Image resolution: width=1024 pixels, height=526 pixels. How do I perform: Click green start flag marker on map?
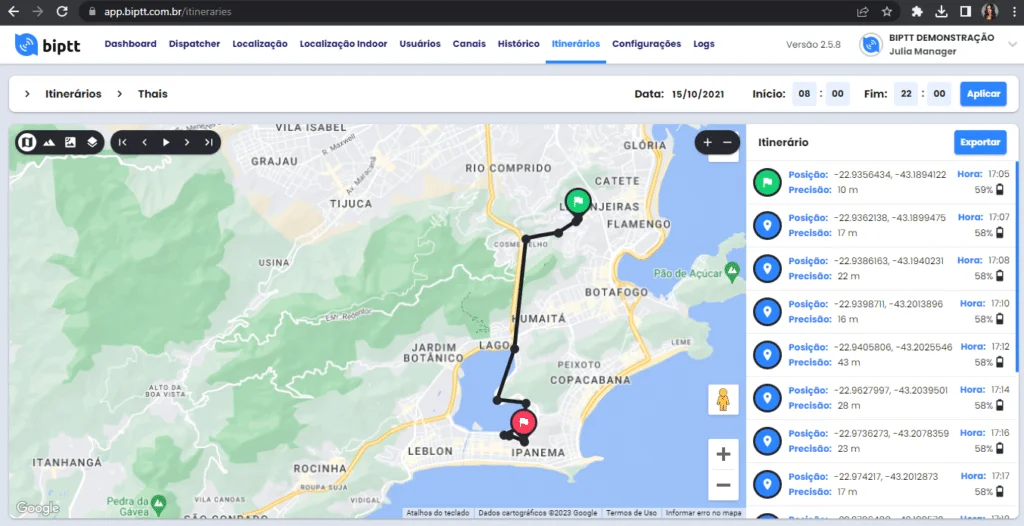578,201
